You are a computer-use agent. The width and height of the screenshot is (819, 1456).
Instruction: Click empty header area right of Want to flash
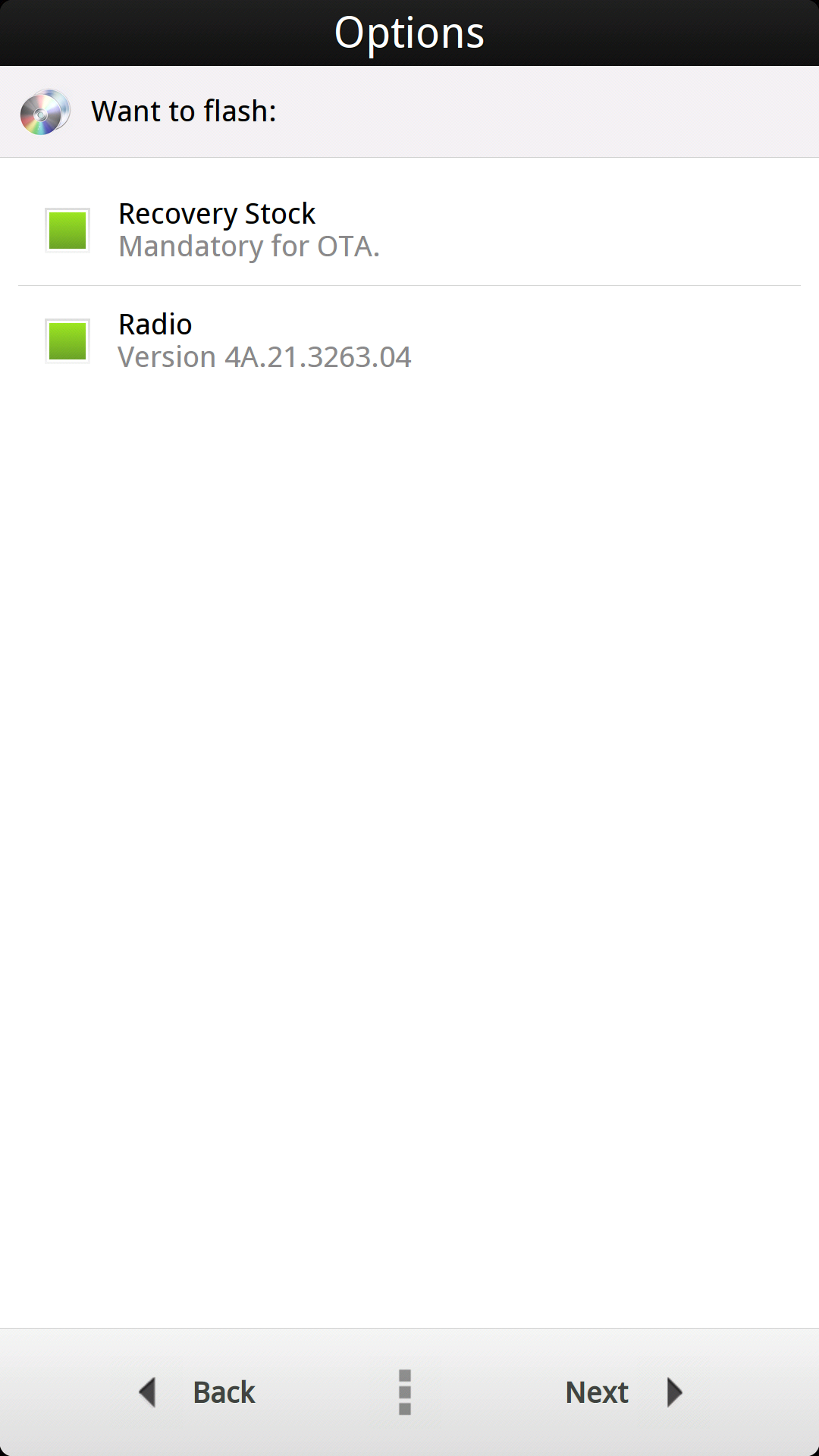click(x=546, y=111)
